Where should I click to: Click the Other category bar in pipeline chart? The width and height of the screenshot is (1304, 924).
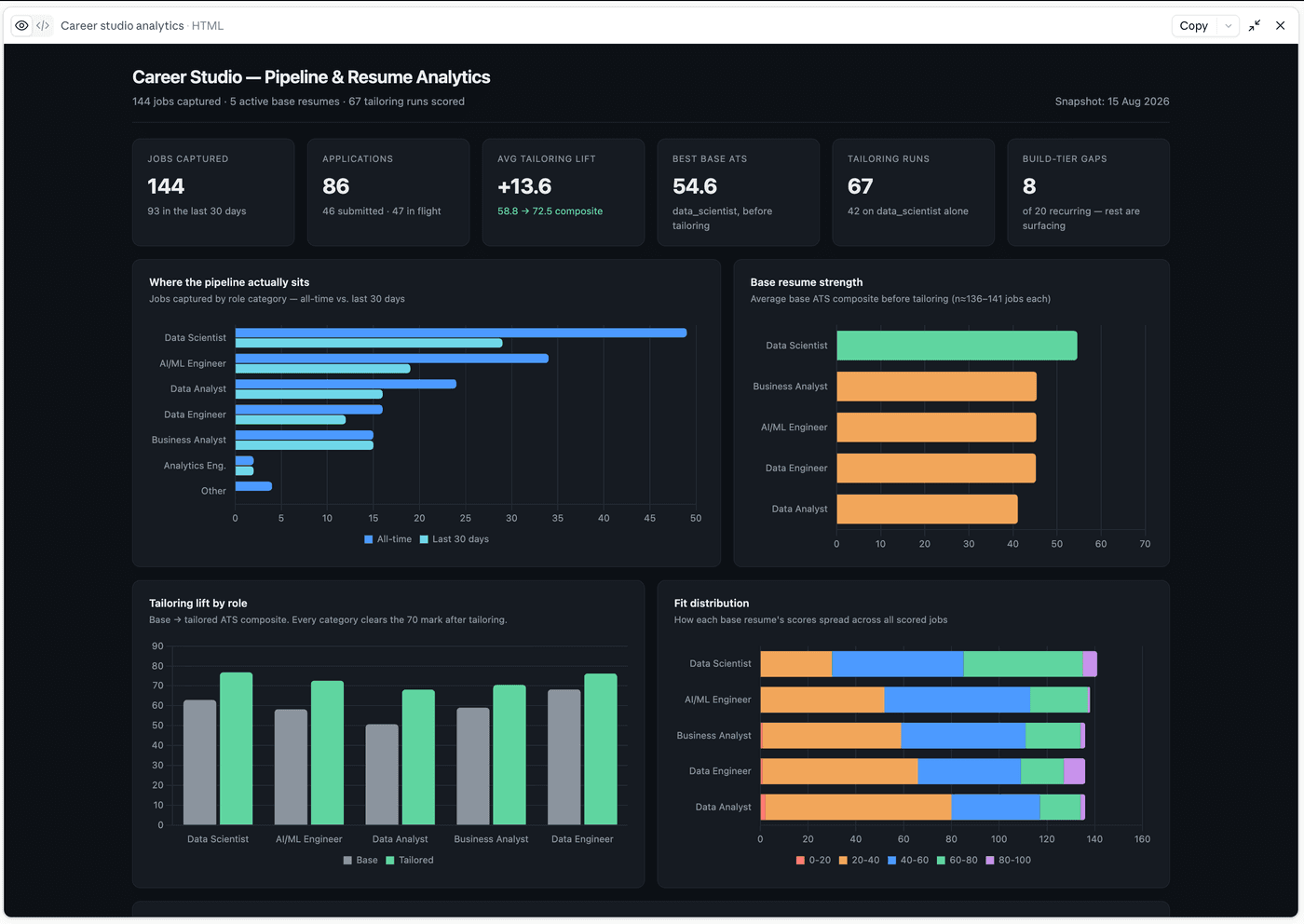coord(253,486)
